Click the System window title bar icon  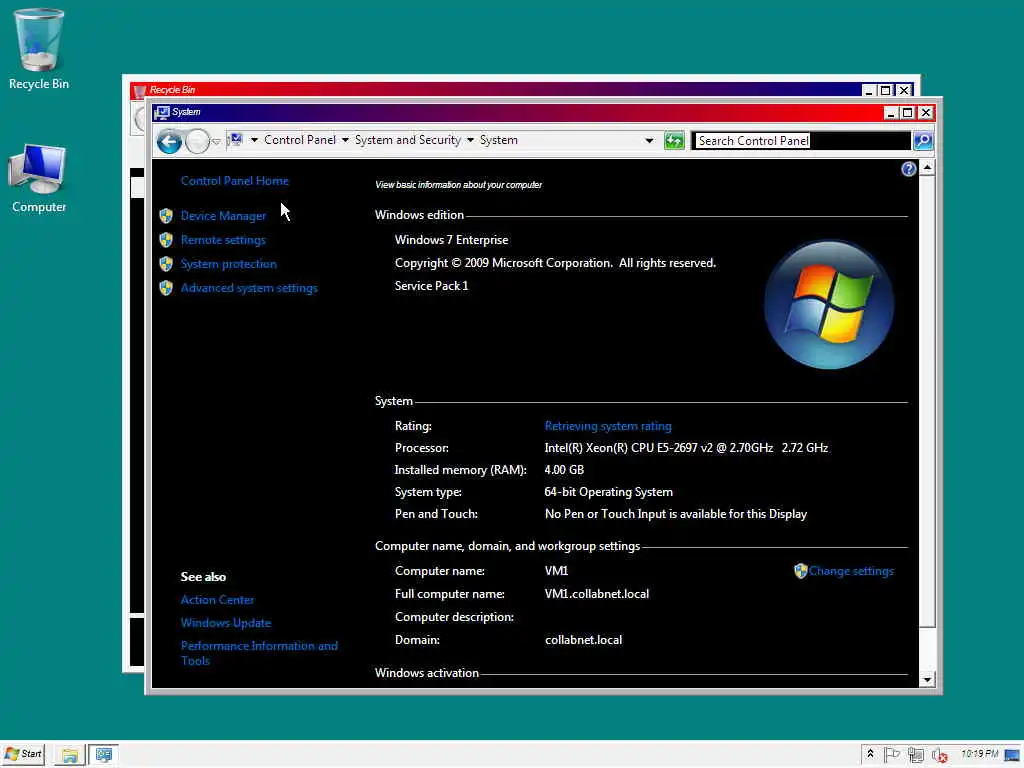click(162, 112)
